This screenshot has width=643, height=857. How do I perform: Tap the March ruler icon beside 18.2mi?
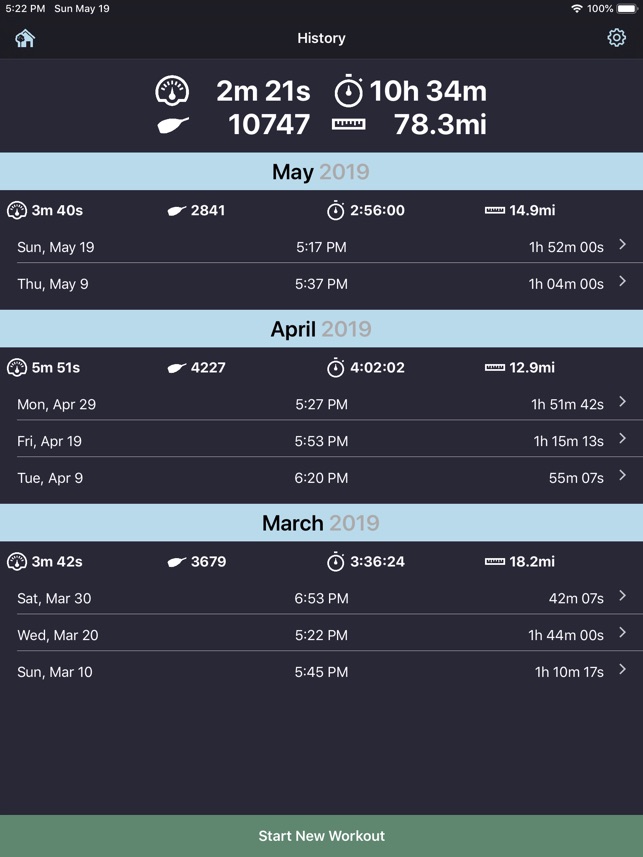[x=494, y=562]
